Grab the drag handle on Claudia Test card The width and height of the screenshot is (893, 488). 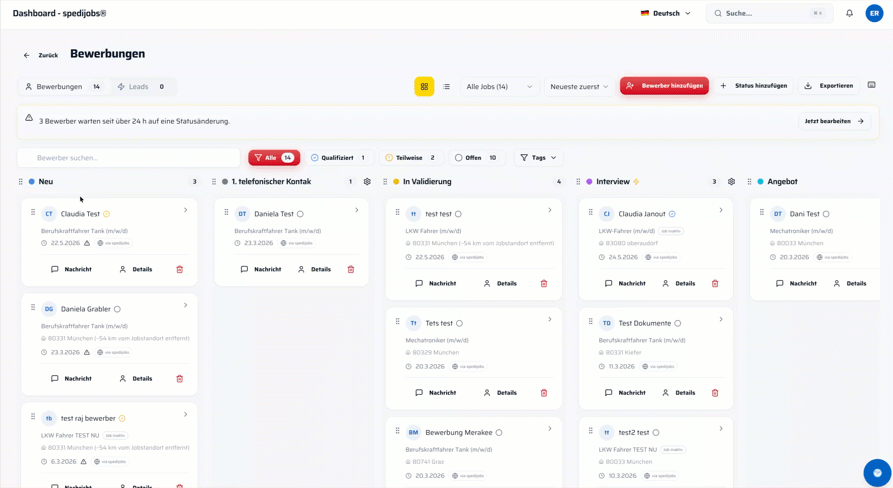pos(32,212)
